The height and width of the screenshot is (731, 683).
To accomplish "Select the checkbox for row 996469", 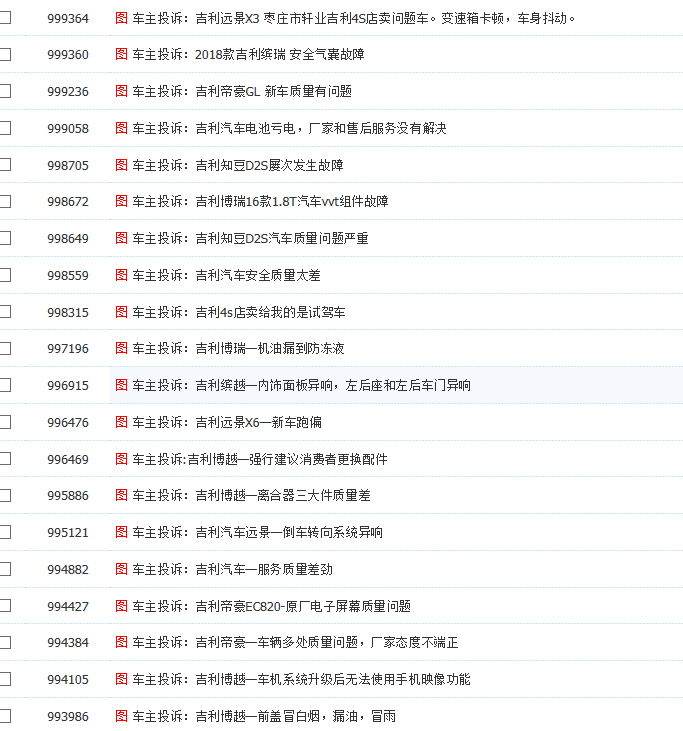I will coord(5,458).
